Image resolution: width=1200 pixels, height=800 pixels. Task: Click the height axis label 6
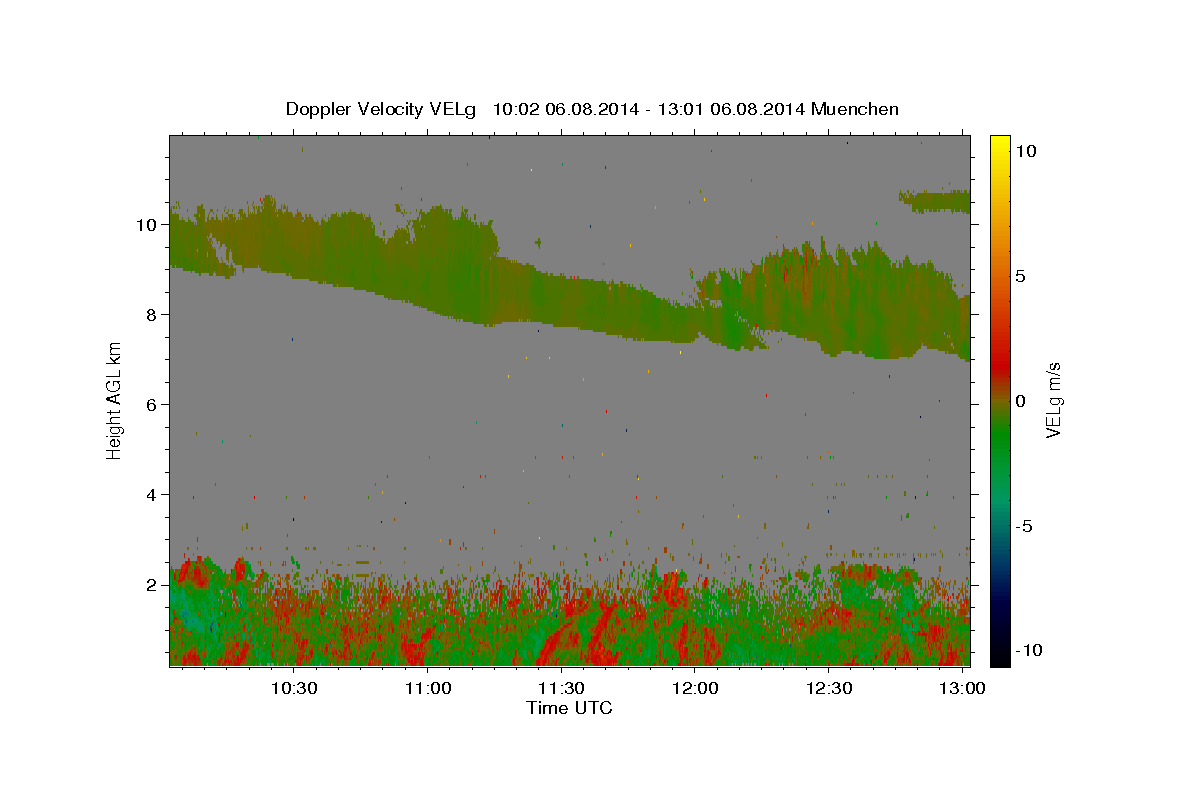tap(153, 405)
